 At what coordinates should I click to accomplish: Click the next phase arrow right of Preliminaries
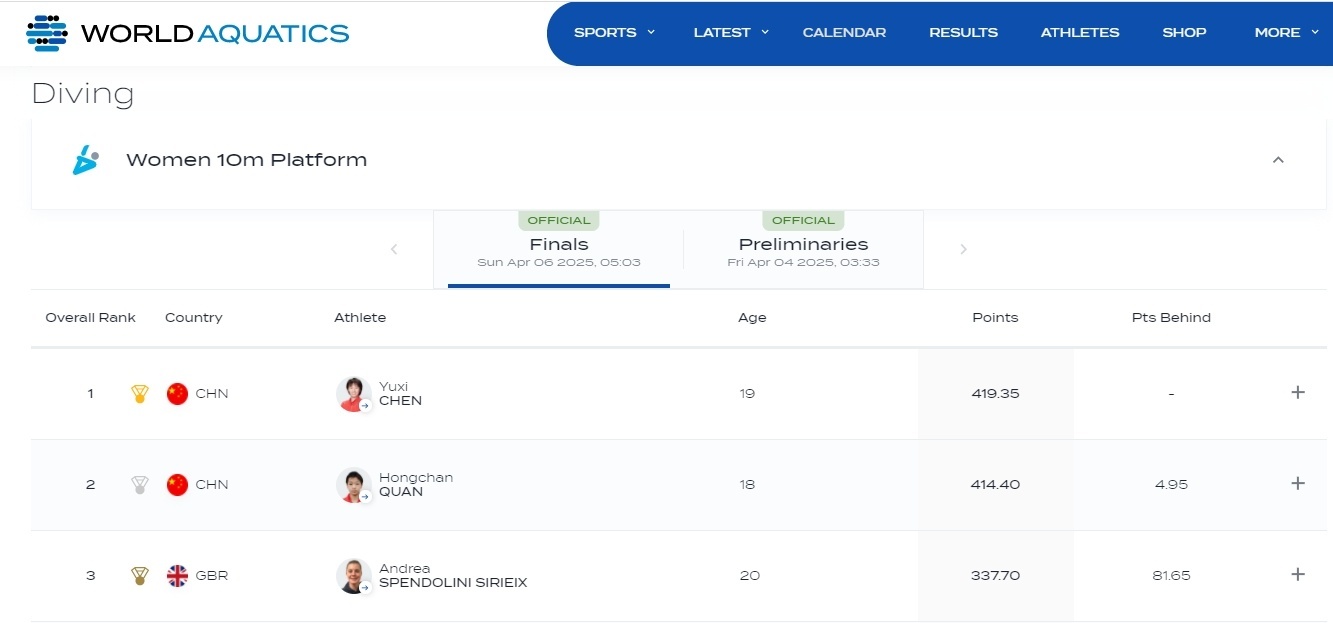coord(963,250)
